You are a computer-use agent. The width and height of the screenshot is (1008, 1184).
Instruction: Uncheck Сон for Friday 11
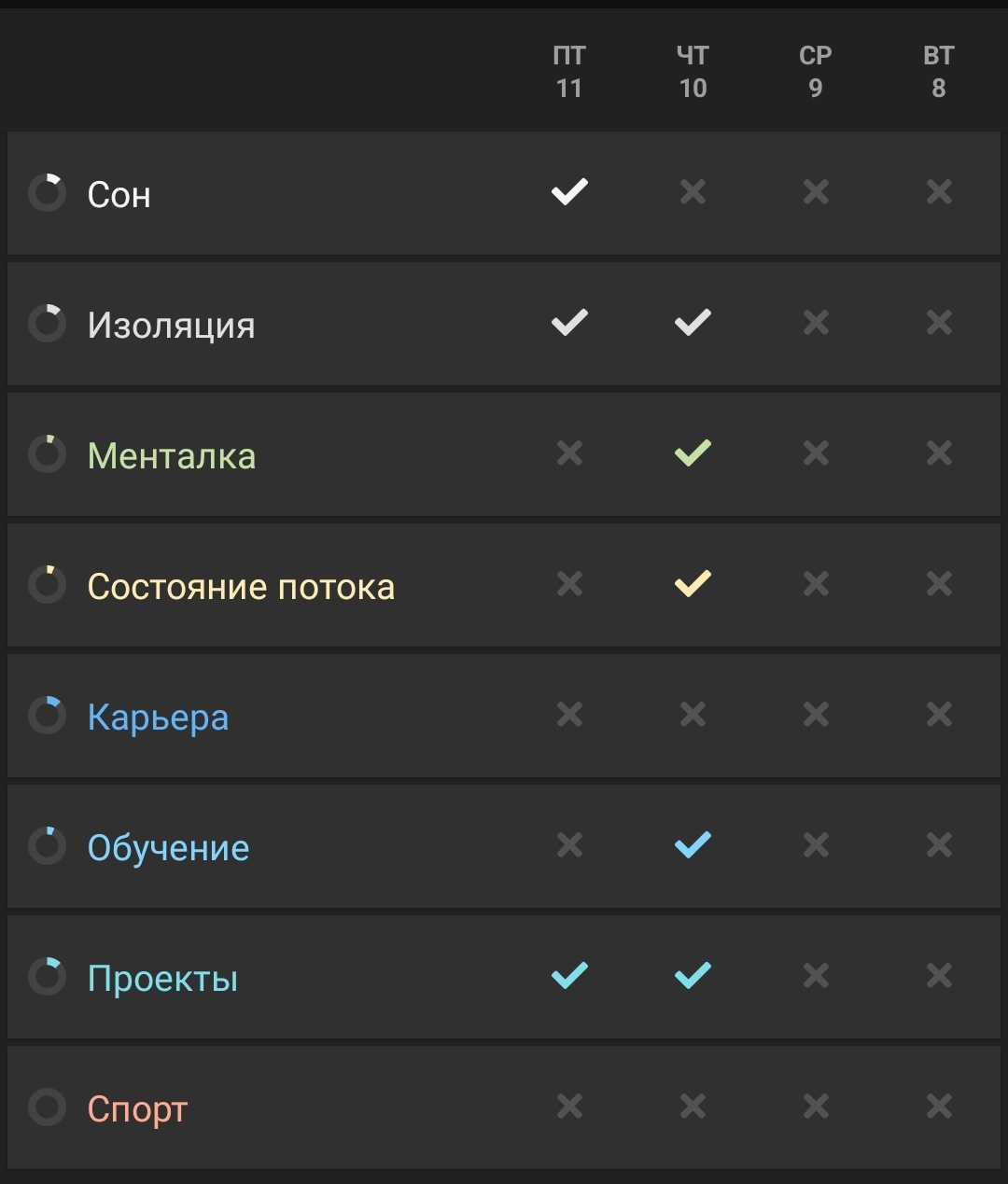coord(569,192)
